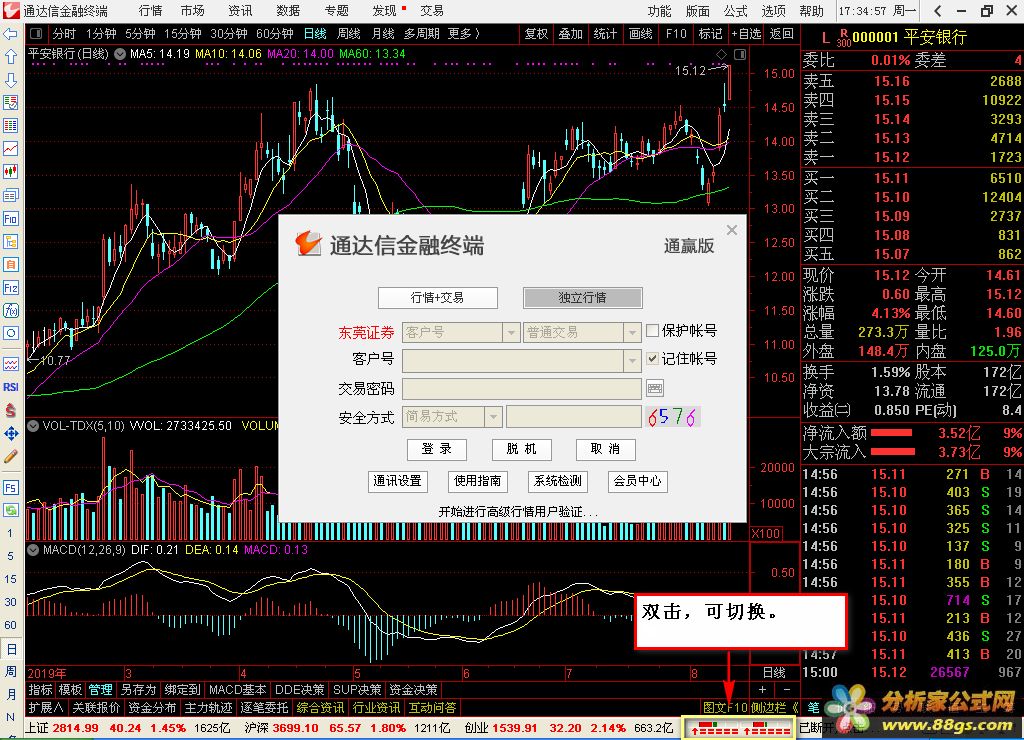This screenshot has height=740, width=1024.
Task: Click the 取消 cancel button
Action: [x=605, y=449]
